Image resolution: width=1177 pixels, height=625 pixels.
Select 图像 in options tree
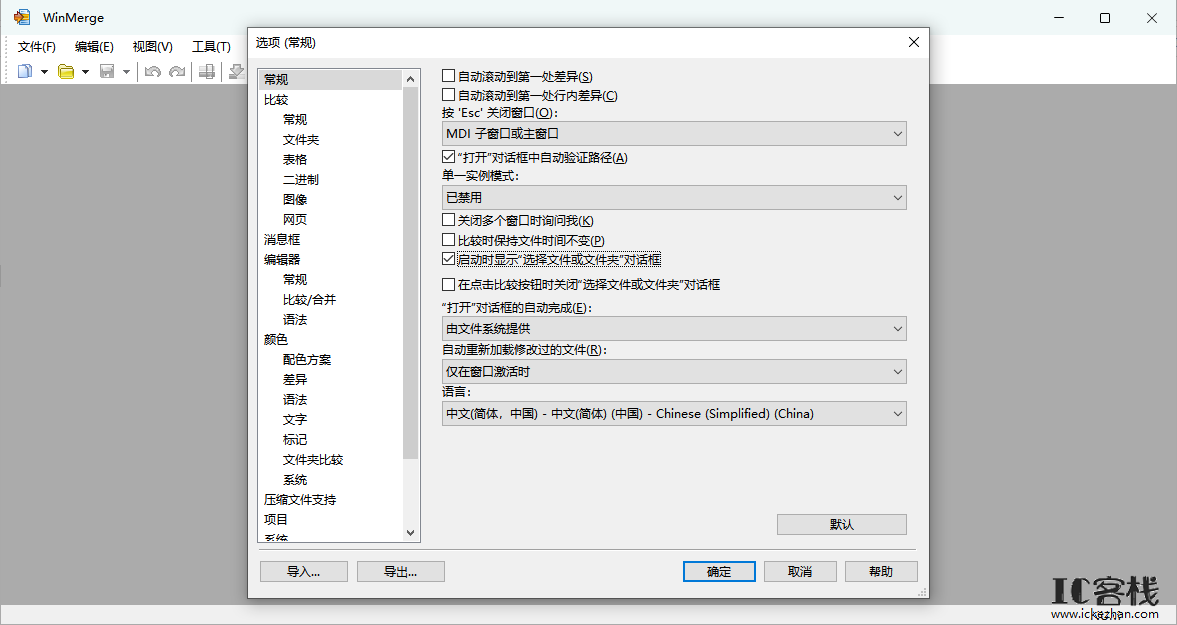pyautogui.click(x=295, y=200)
